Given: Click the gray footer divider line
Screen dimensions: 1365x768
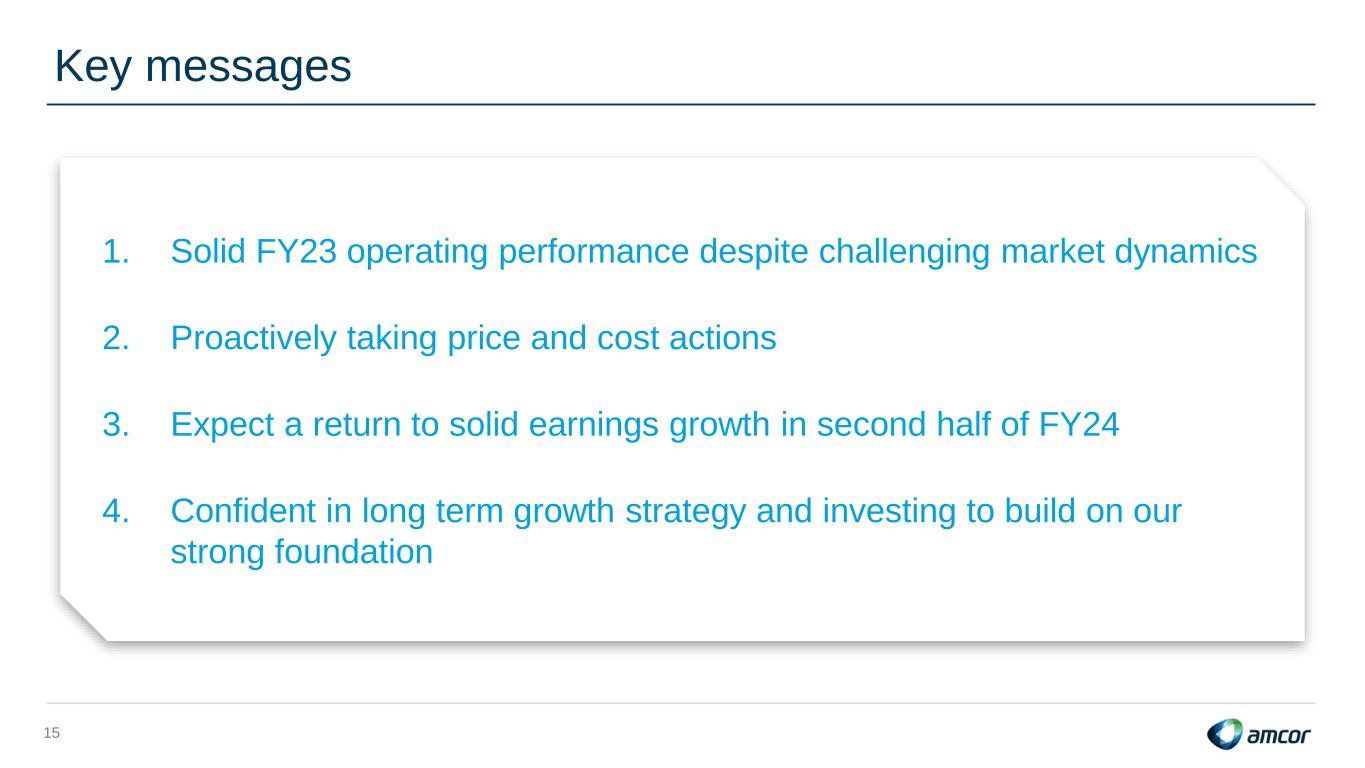Looking at the screenshot, I should point(682,703).
